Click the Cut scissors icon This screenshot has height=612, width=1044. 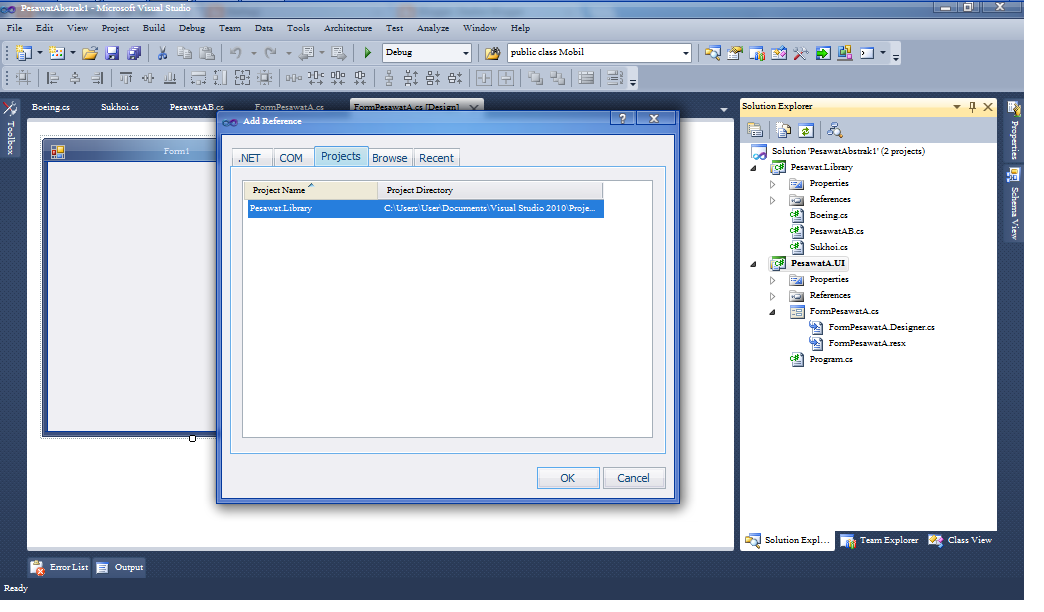pos(162,53)
